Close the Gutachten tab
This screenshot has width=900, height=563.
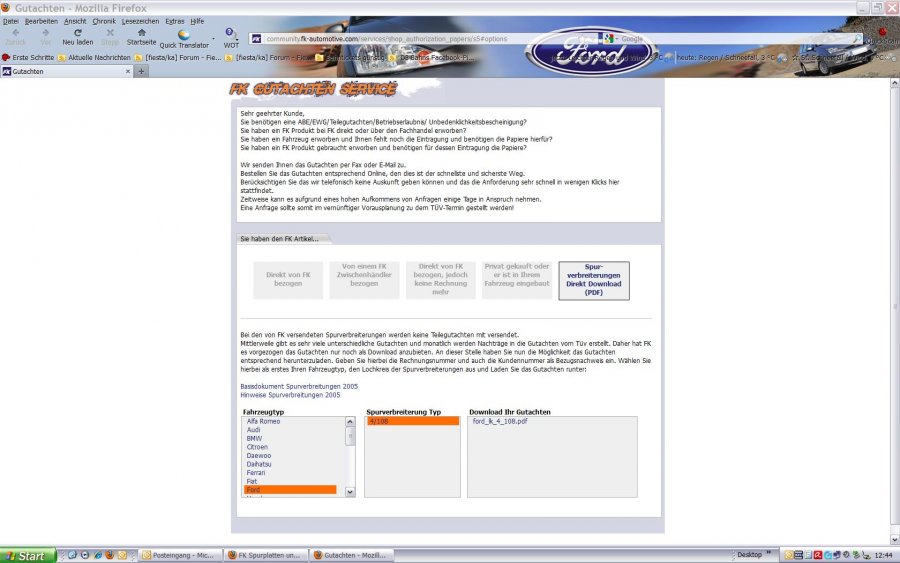128,72
